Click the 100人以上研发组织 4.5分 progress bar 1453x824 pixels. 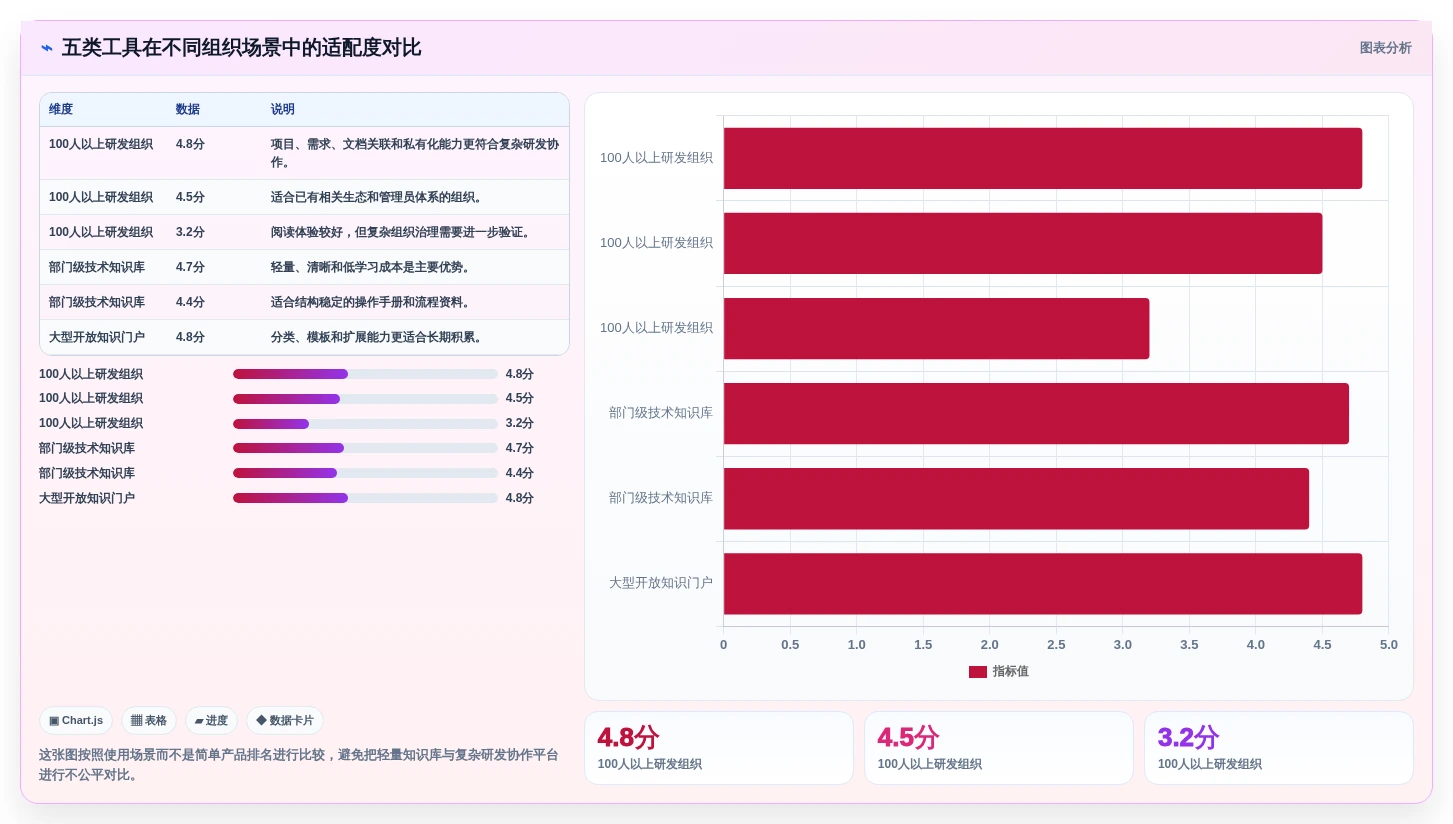365,399
